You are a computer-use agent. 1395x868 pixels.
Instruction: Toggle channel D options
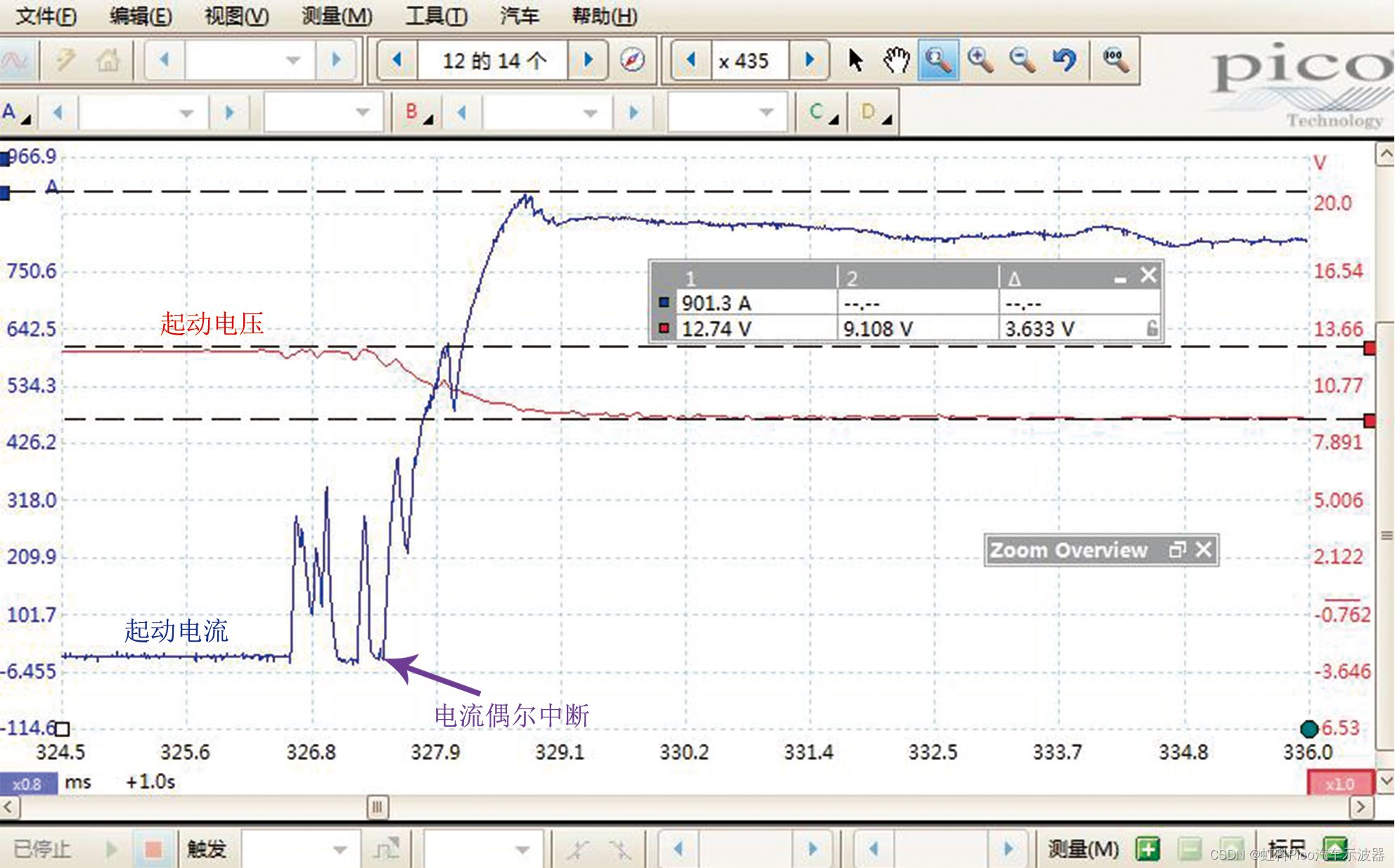pyautogui.click(x=875, y=112)
